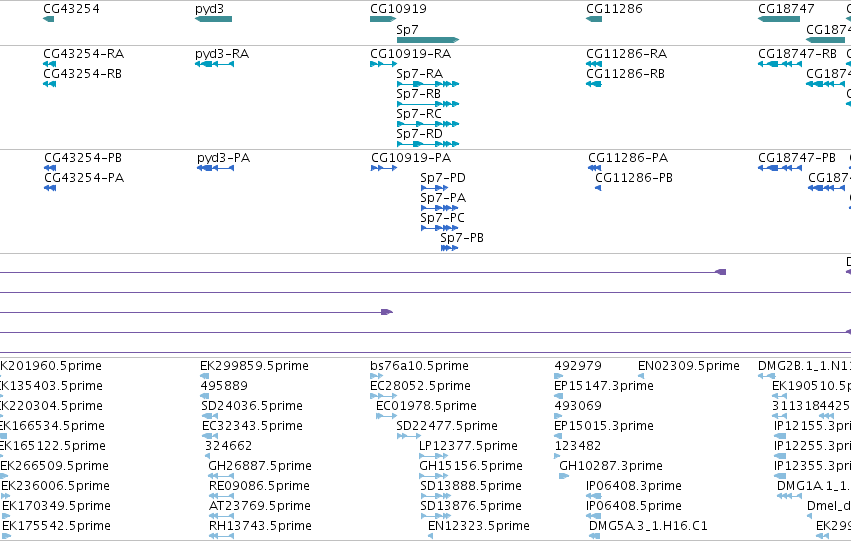Image resolution: width=851 pixels, height=541 pixels.
Task: Click the Sp7-RD transcript
Action: (428, 144)
